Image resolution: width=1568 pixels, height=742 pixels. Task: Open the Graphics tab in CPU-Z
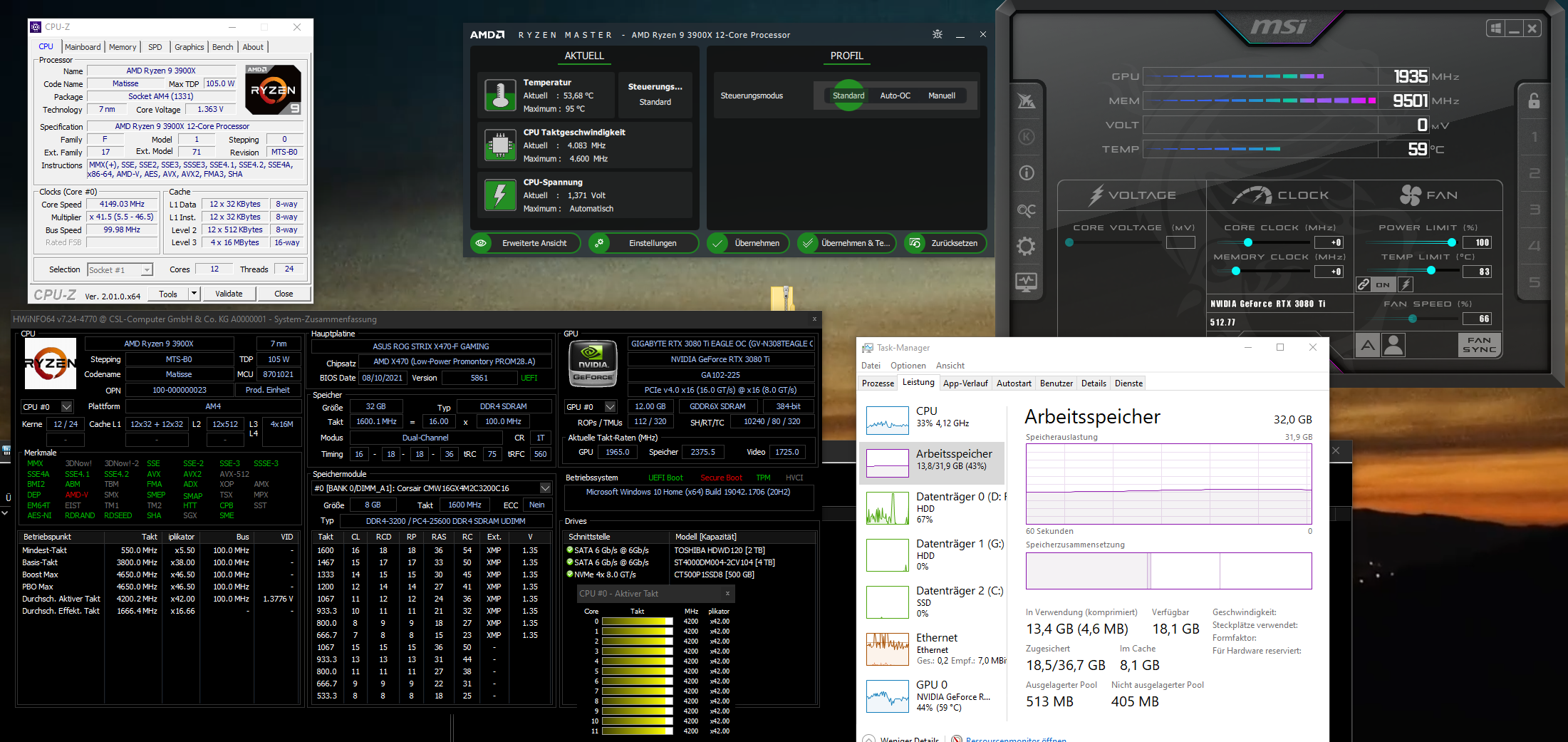pyautogui.click(x=189, y=47)
